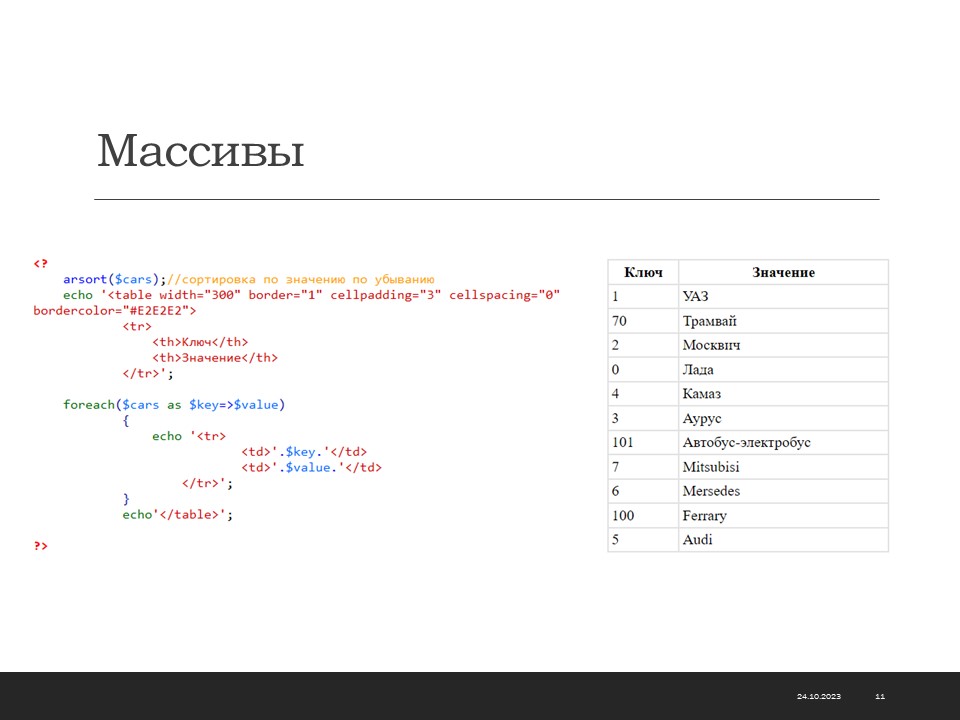This screenshot has height=720, width=960.
Task: Click the closing ?> PHP tag
Action: click(x=40, y=546)
